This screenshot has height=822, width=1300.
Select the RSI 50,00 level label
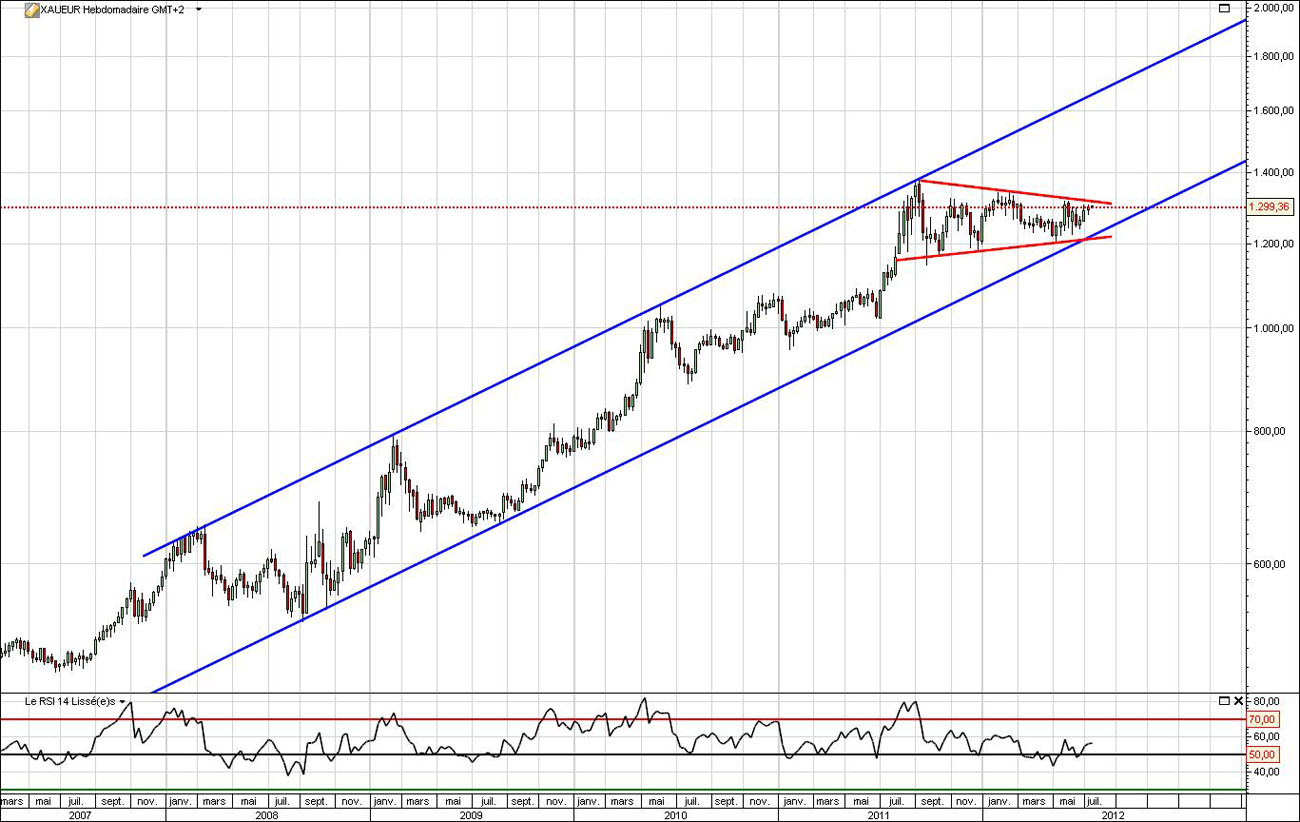point(1262,754)
